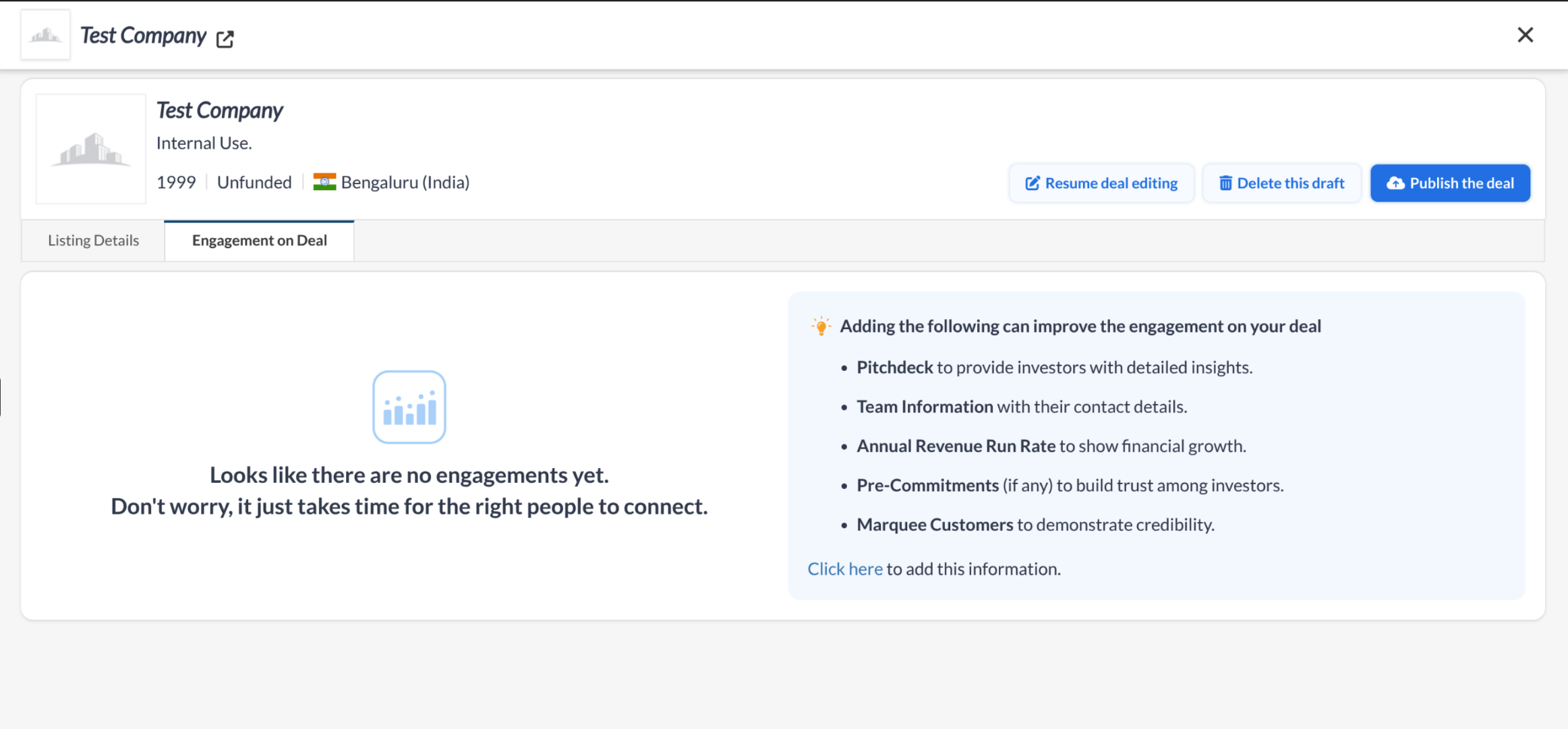This screenshot has height=729, width=1568.
Task: Click the bar chart engagement icon
Action: pos(409,407)
